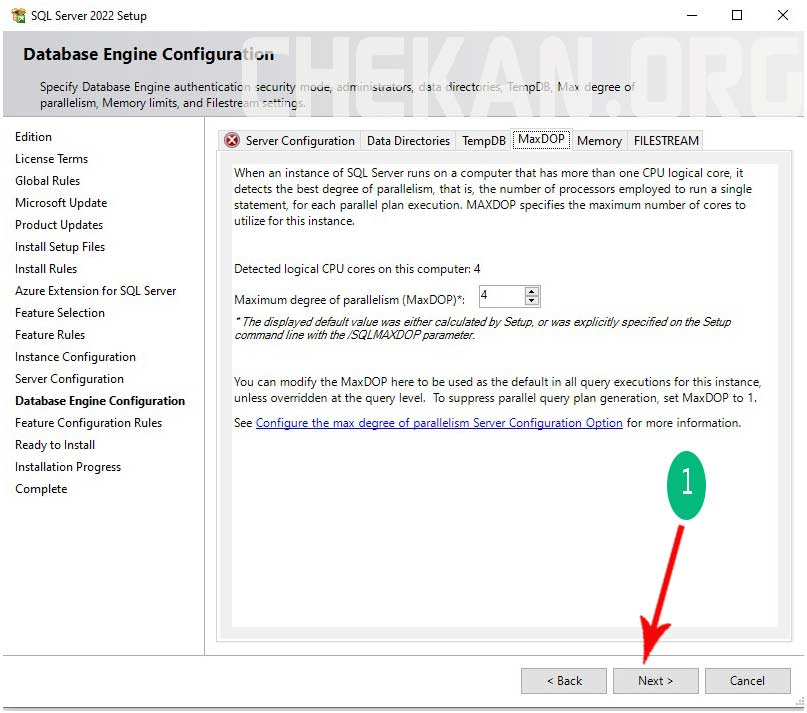Click 'Detected logical CPU cores on this computer: 4' text

pos(357,269)
